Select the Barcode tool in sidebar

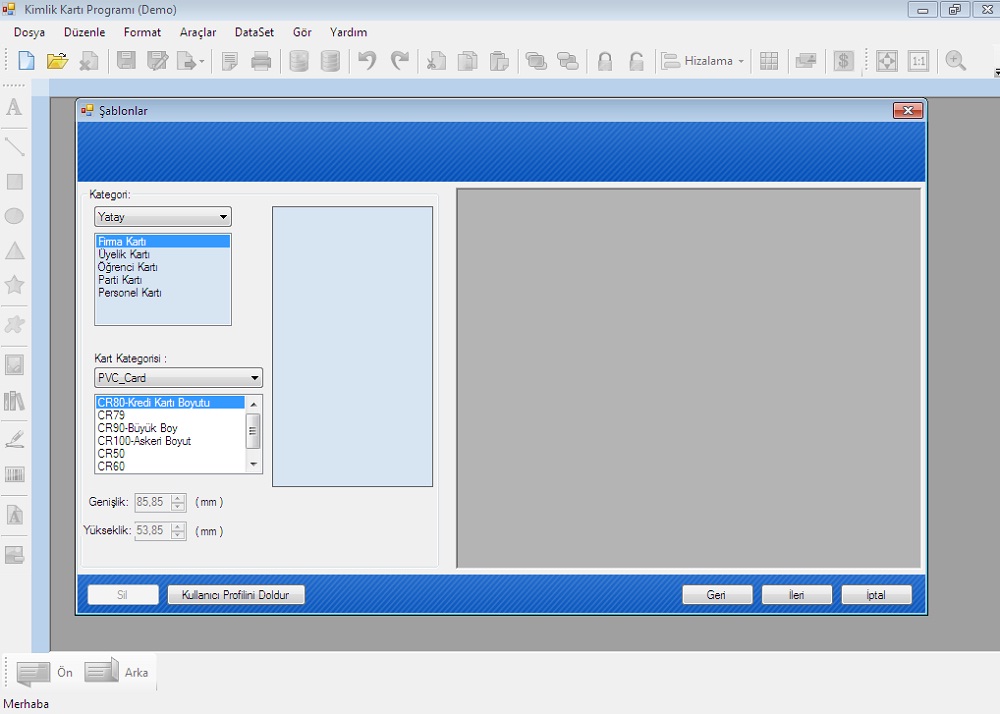tap(14, 474)
